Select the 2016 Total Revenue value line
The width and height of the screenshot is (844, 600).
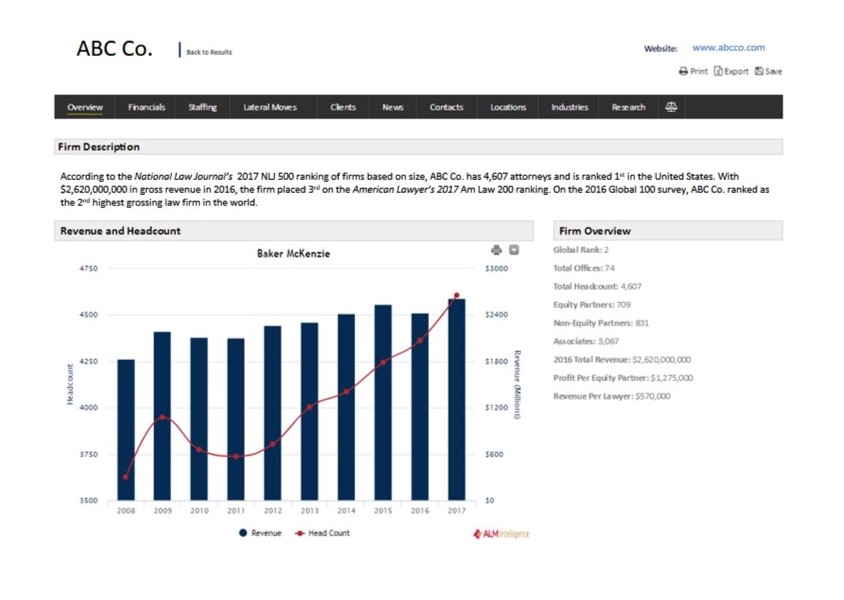(x=622, y=359)
